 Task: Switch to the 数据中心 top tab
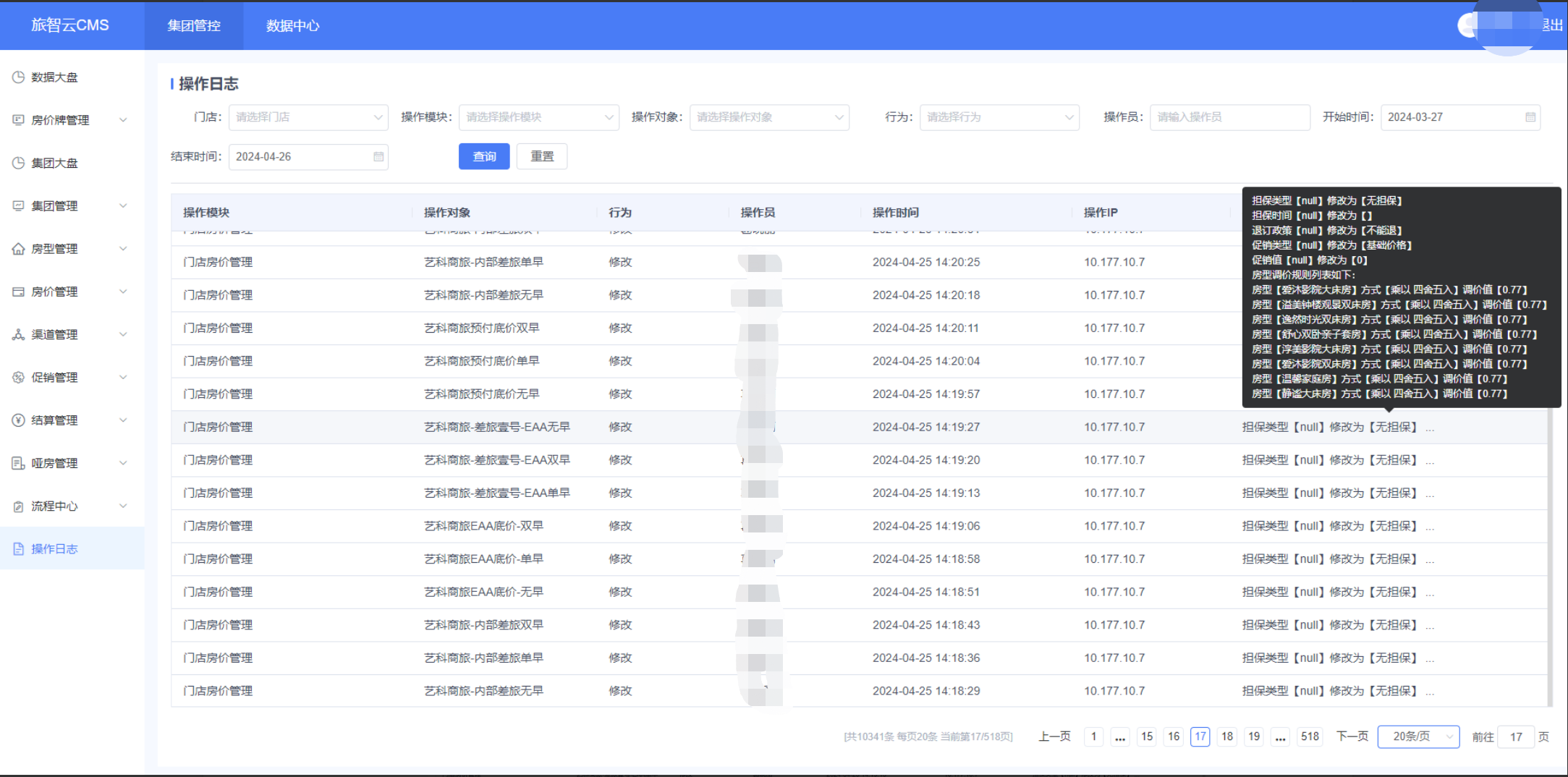(292, 25)
